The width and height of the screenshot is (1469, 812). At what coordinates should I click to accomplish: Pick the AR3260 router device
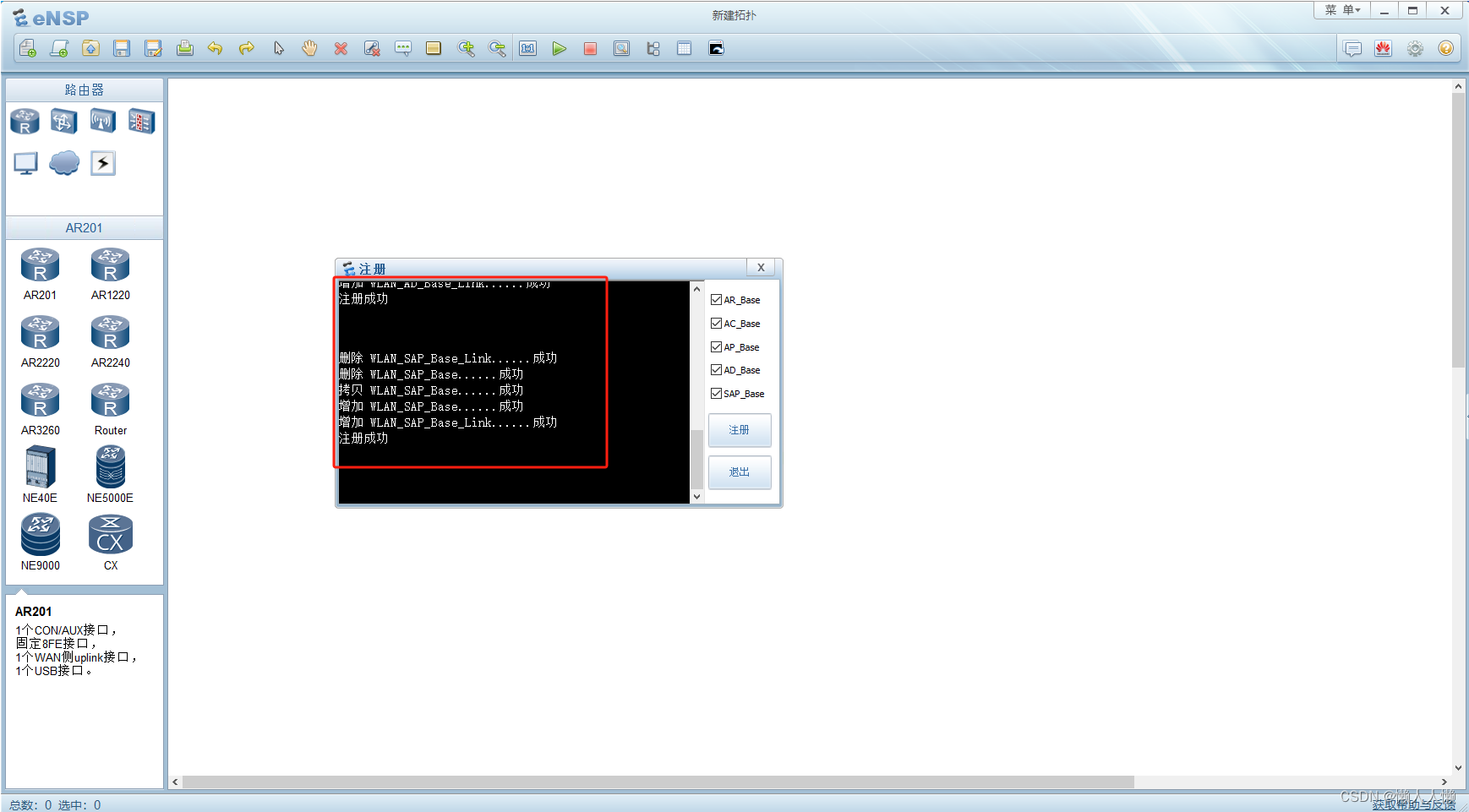[x=41, y=409]
